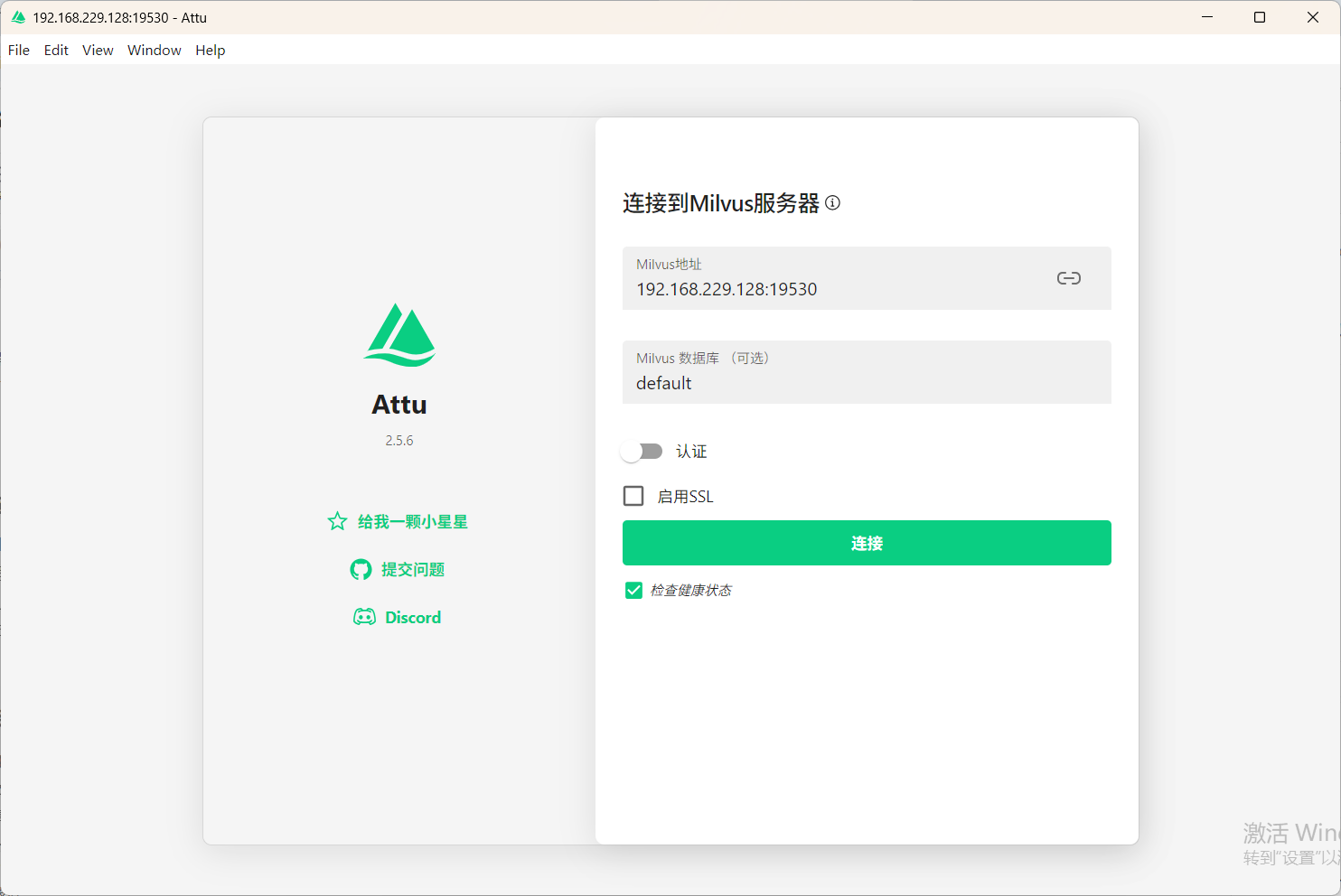Click the star icon beside 给我一颗小星星
The height and width of the screenshot is (896, 1341).
click(x=337, y=521)
